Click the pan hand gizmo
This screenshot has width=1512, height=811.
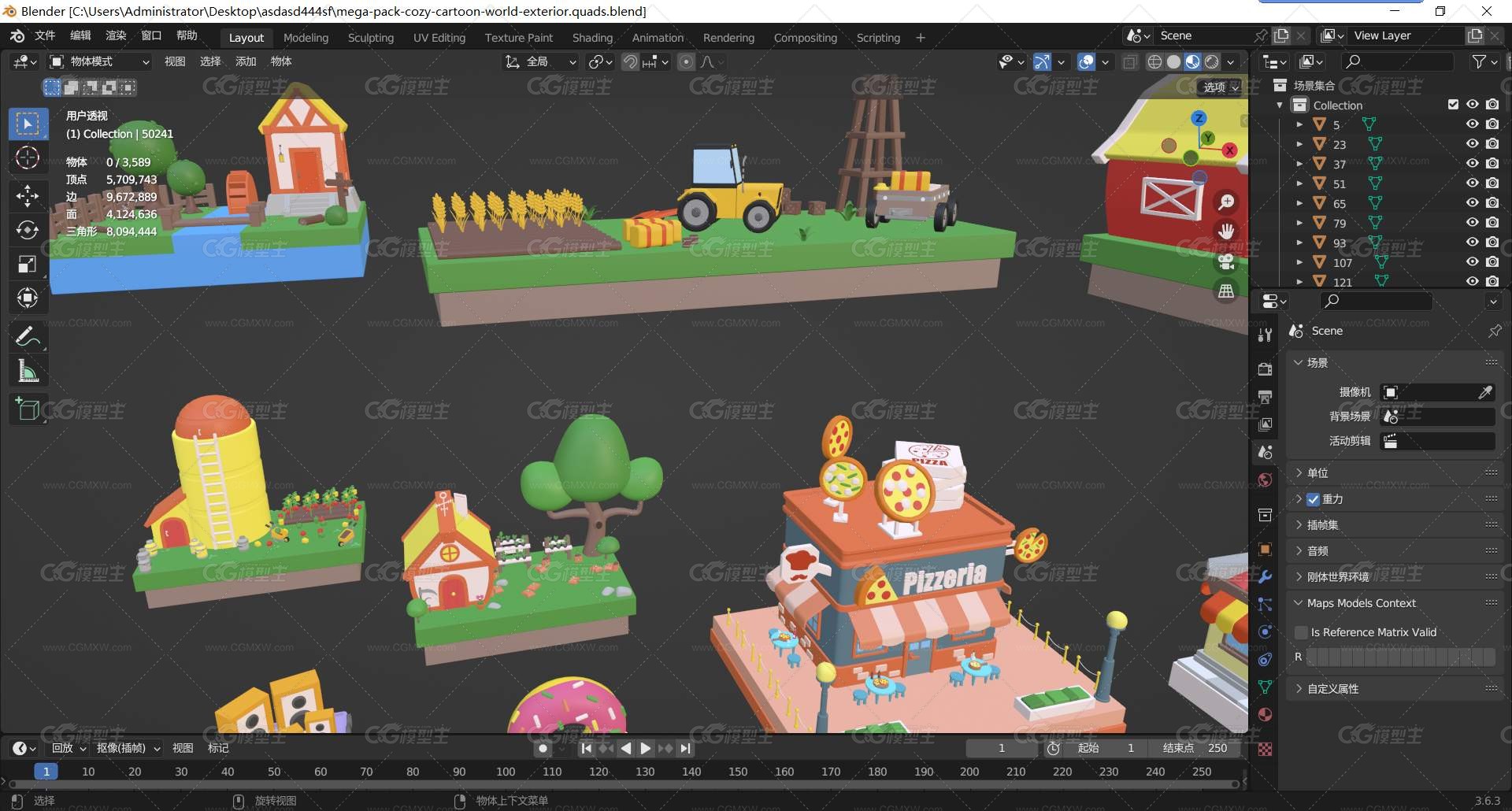click(1226, 231)
